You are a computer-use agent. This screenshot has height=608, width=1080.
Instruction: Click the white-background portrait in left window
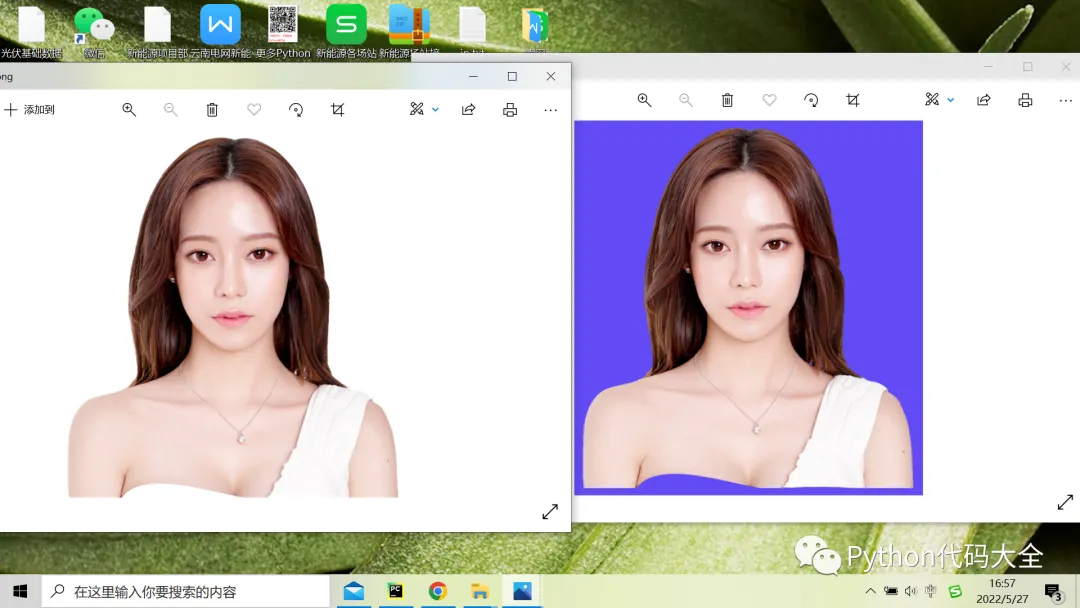(x=233, y=317)
